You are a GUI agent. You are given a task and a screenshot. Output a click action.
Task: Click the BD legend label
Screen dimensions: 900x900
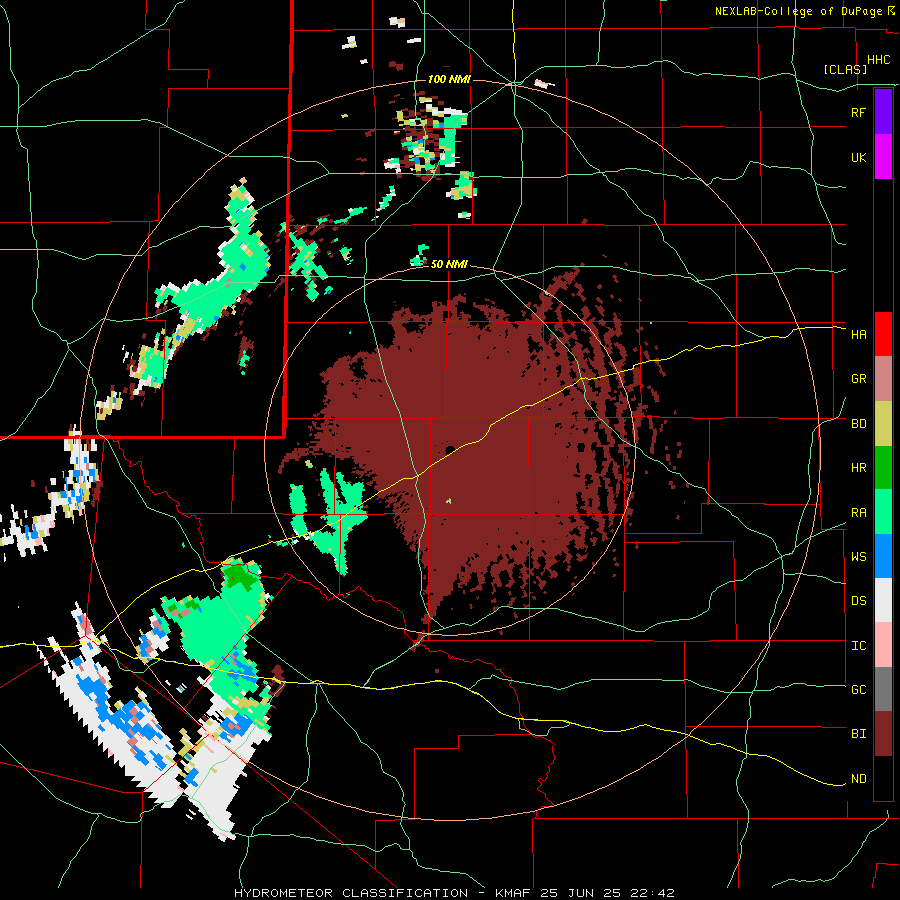point(858,424)
